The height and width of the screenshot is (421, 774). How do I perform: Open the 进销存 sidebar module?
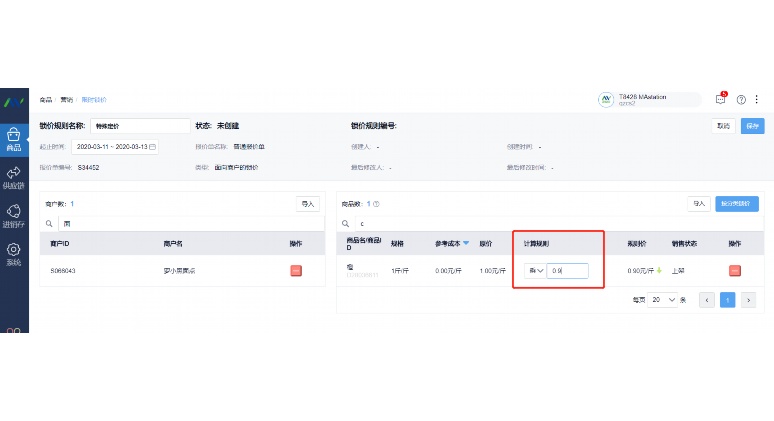[x=14, y=216]
